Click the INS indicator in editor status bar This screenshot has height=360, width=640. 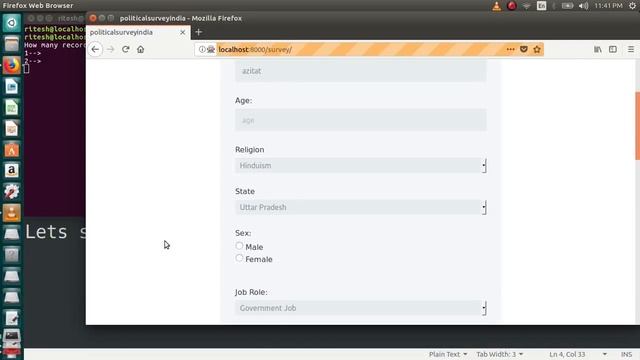(x=627, y=354)
